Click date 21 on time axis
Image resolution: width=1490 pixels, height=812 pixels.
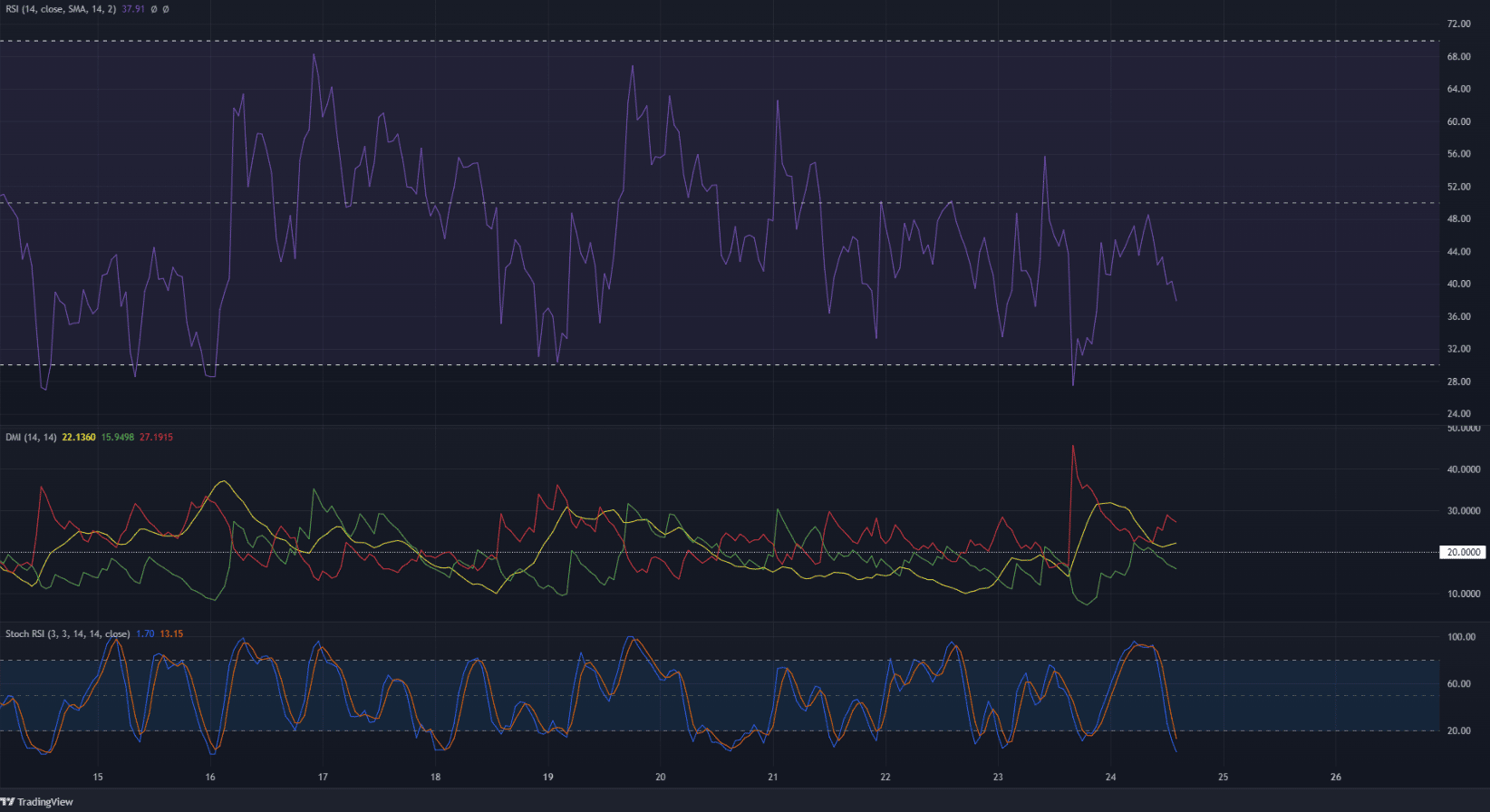tap(772, 777)
